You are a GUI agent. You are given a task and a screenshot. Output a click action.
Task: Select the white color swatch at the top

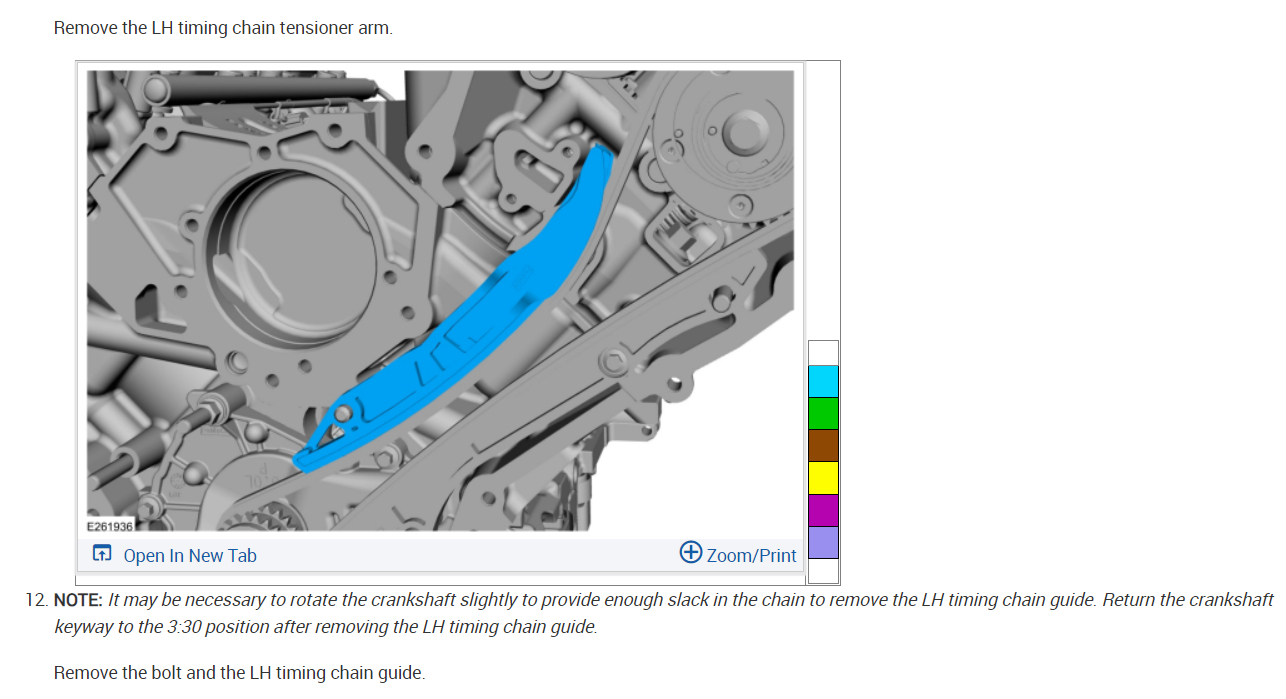(x=823, y=353)
